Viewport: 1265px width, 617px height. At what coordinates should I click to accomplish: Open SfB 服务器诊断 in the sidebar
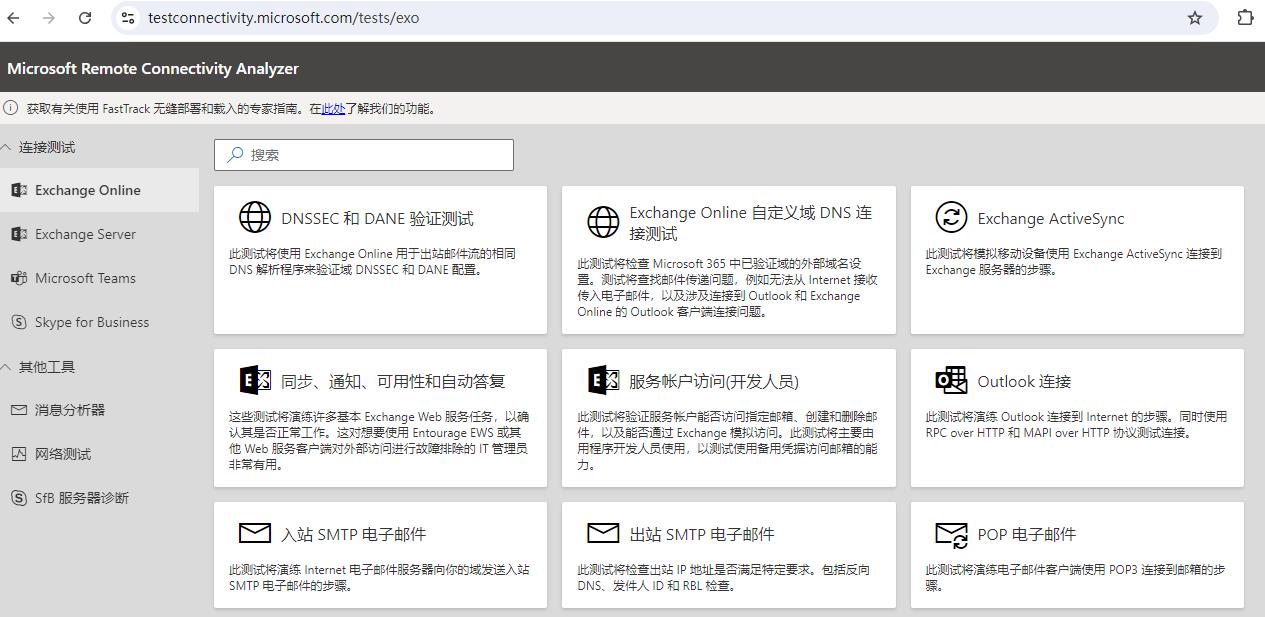99,498
